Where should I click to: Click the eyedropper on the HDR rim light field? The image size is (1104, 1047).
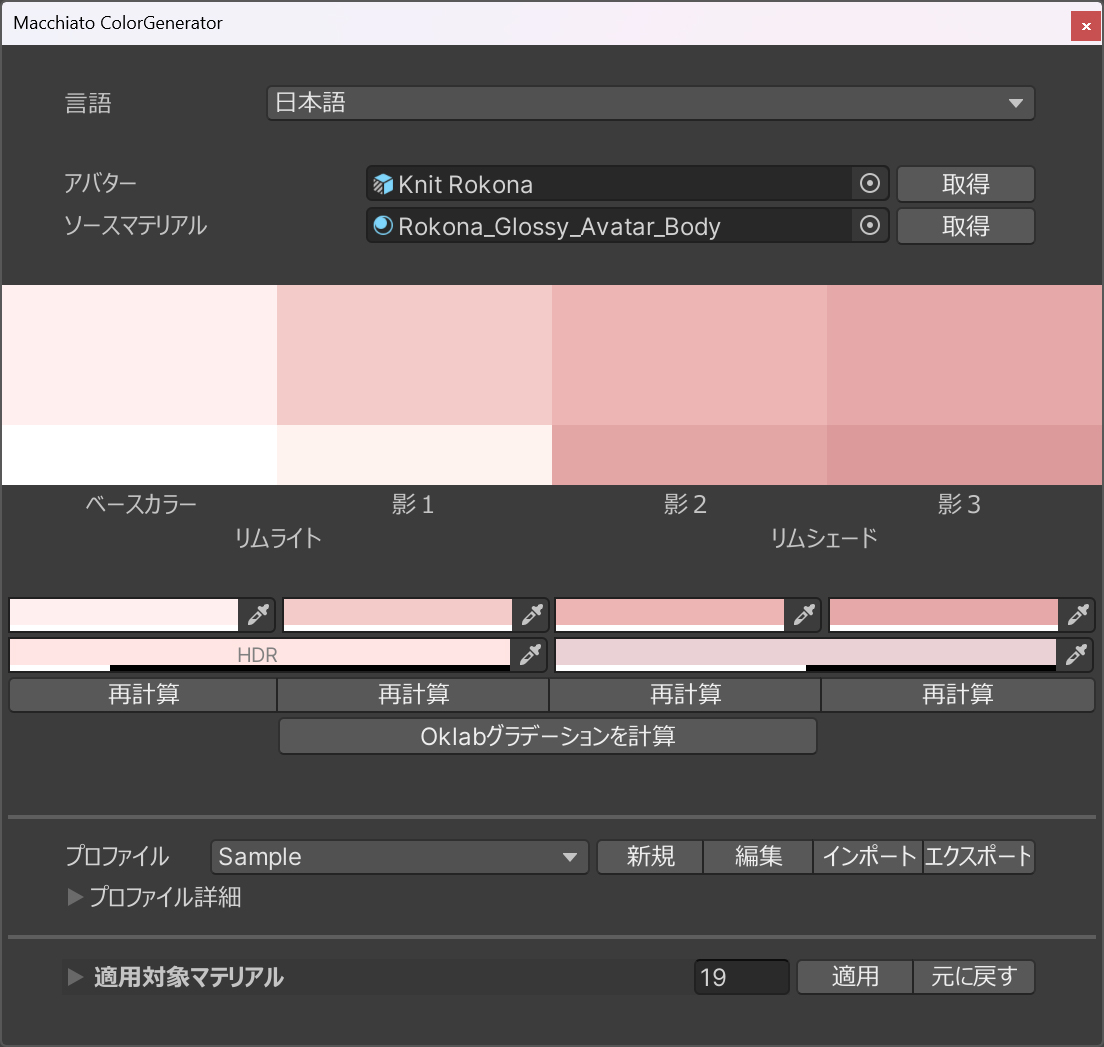tap(530, 655)
